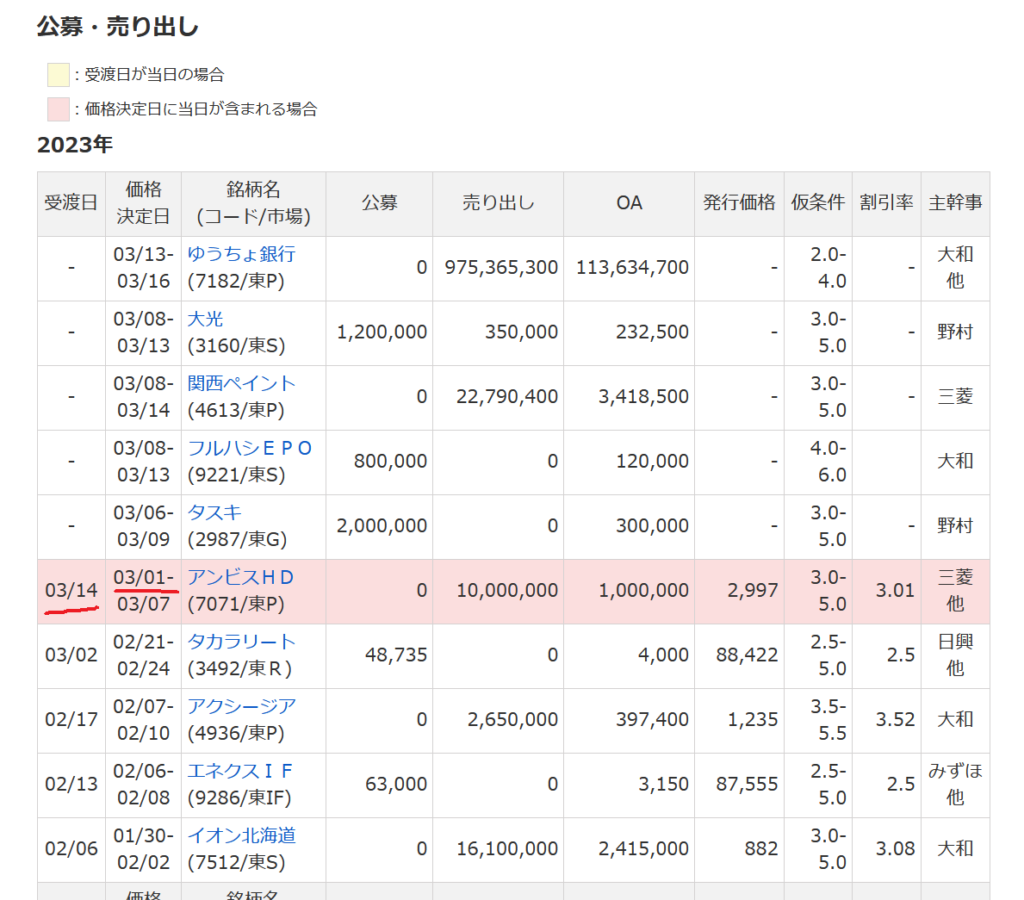
Task: Click the yellow legend swatch for 受渡日
Action: pyautogui.click(x=58, y=75)
